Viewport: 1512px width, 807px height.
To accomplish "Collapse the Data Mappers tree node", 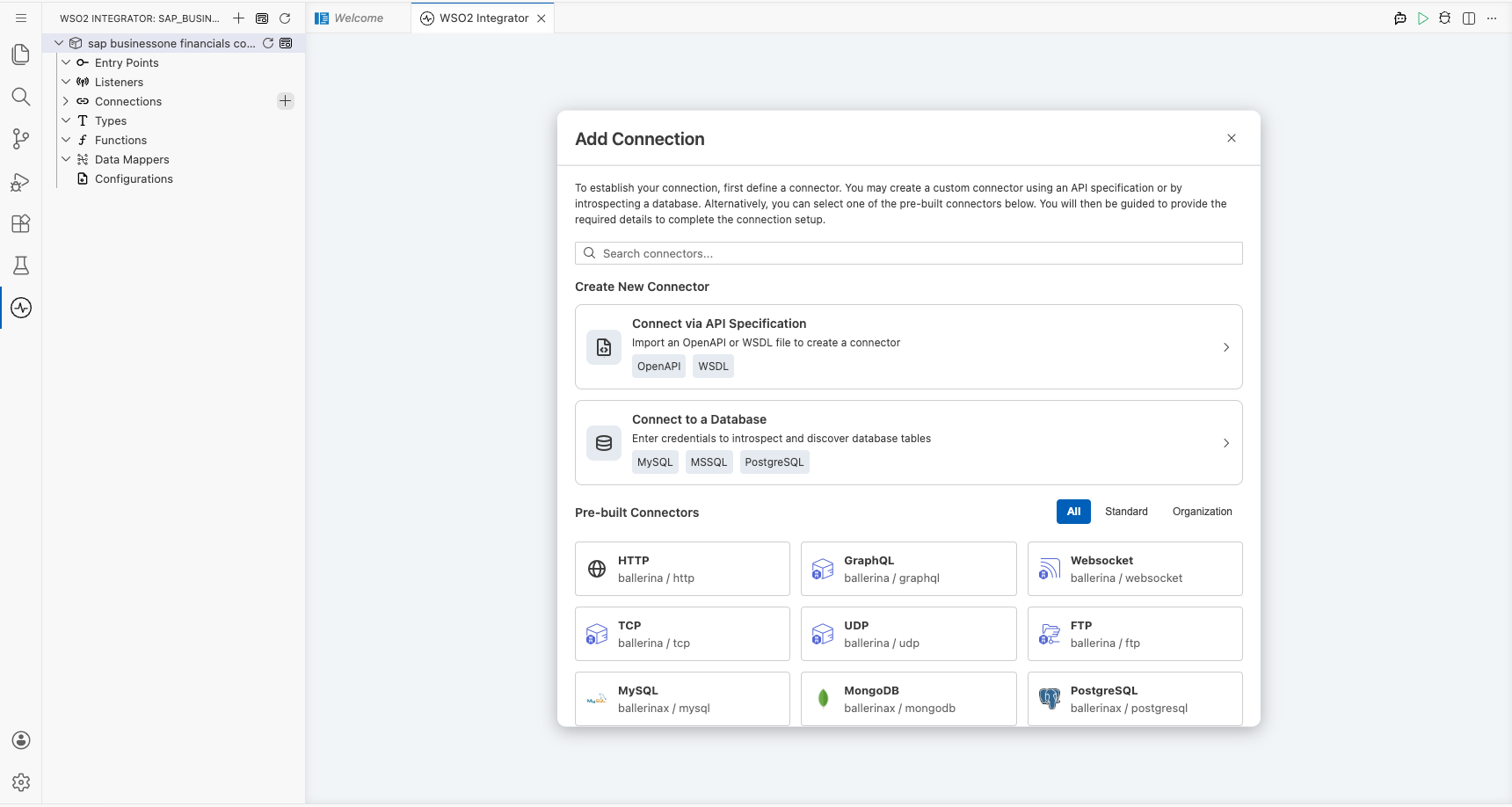I will (x=66, y=159).
